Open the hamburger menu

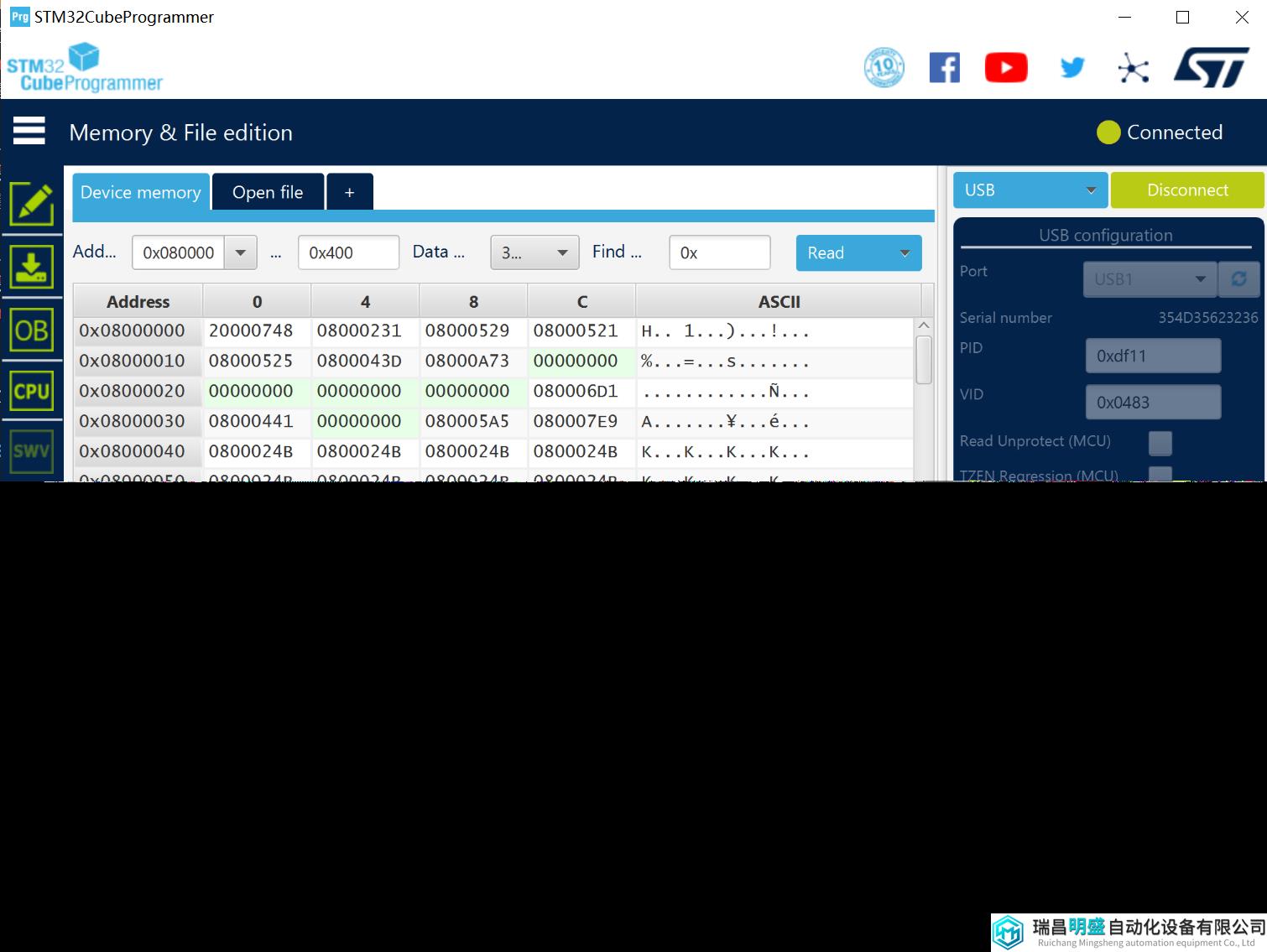coord(29,131)
